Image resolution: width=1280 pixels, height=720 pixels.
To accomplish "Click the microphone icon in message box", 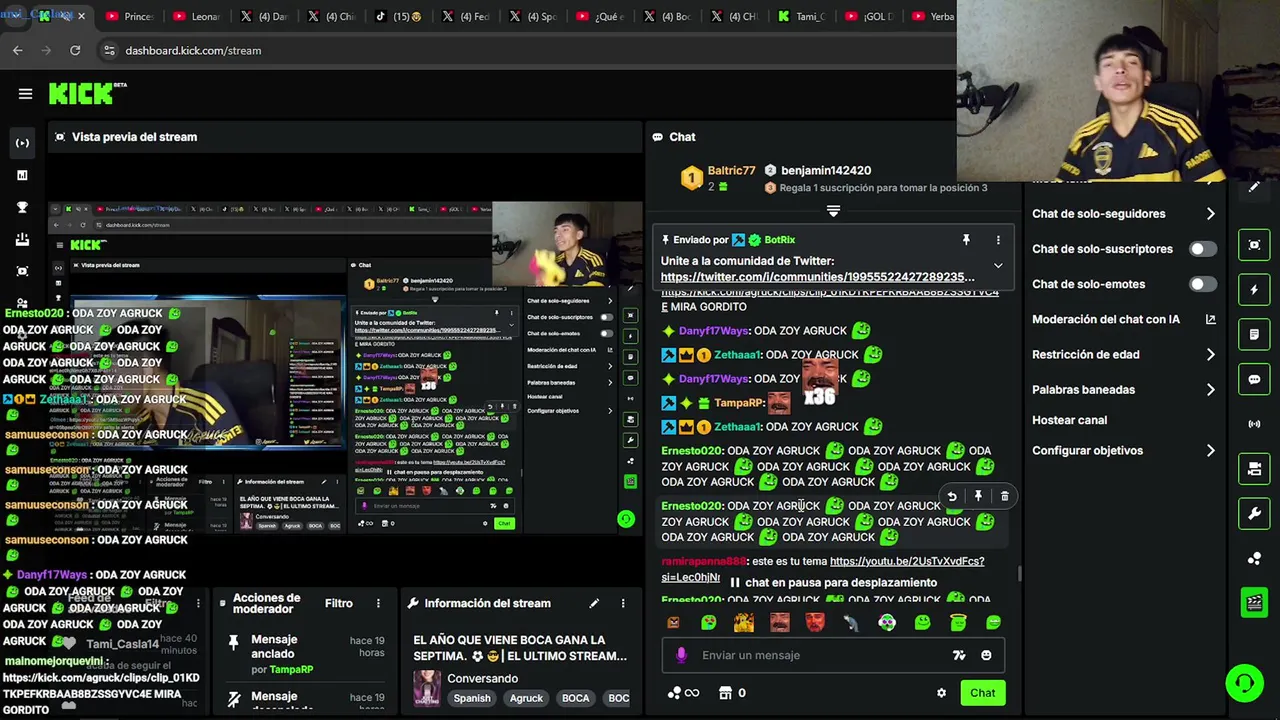I will tap(681, 655).
